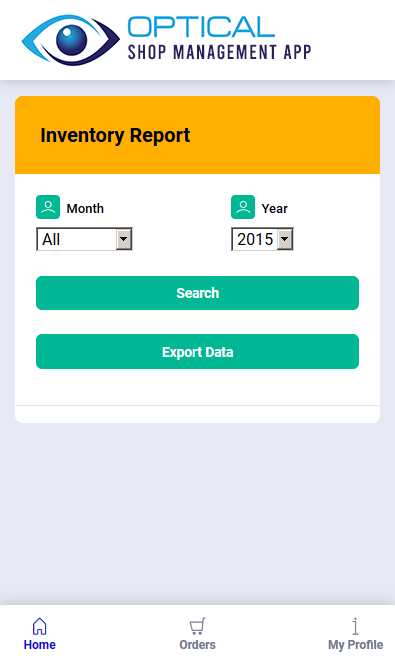Viewport: 395px width, 663px height.
Task: Click the Export Data button
Action: click(x=198, y=352)
